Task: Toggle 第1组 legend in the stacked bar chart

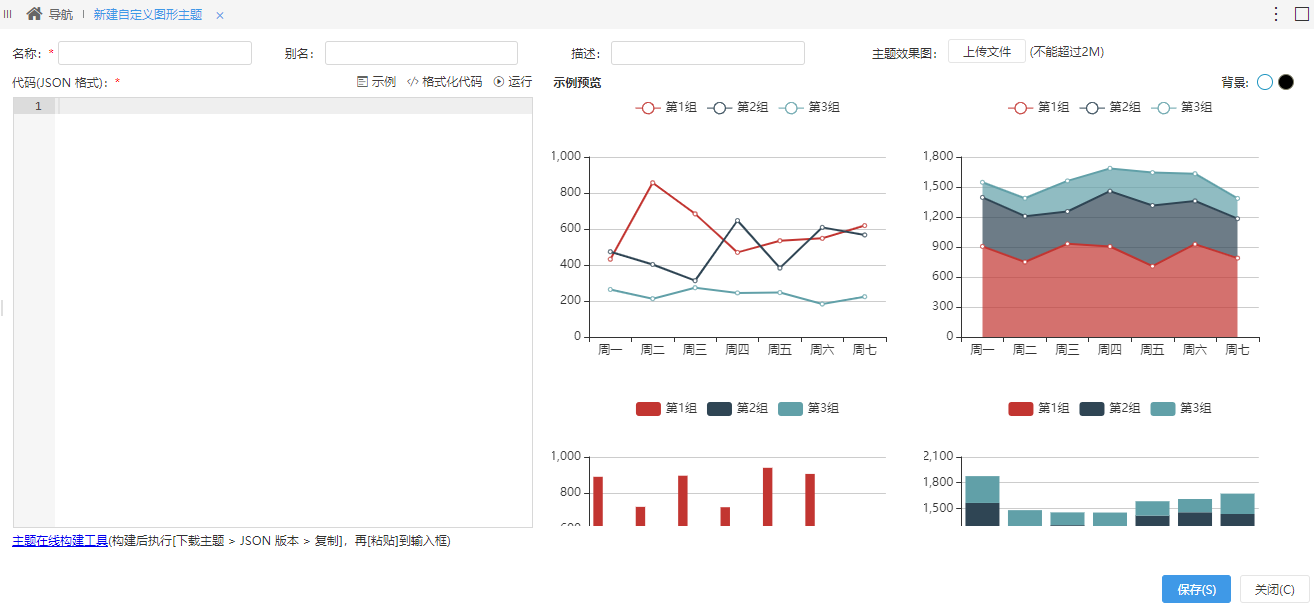Action: (x=1039, y=408)
